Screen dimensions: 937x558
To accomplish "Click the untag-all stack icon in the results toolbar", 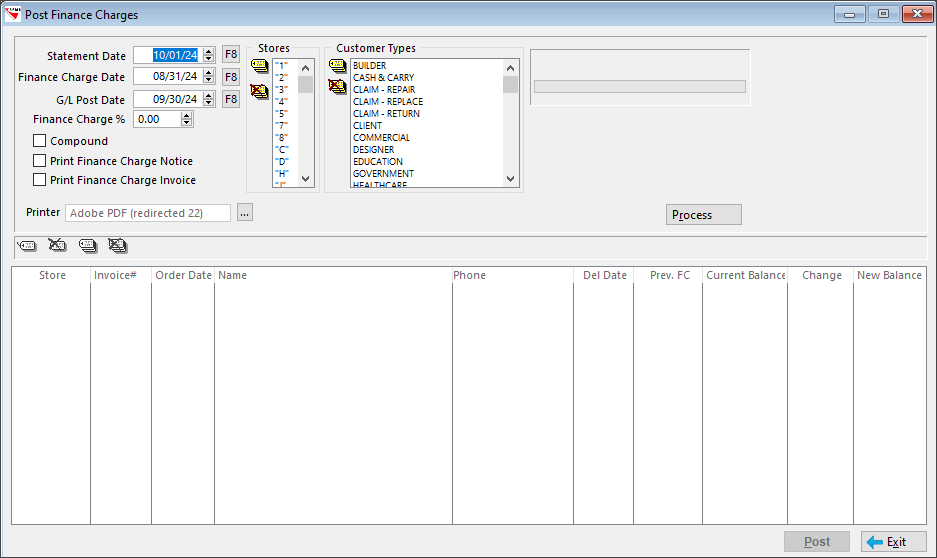I will click(118, 246).
